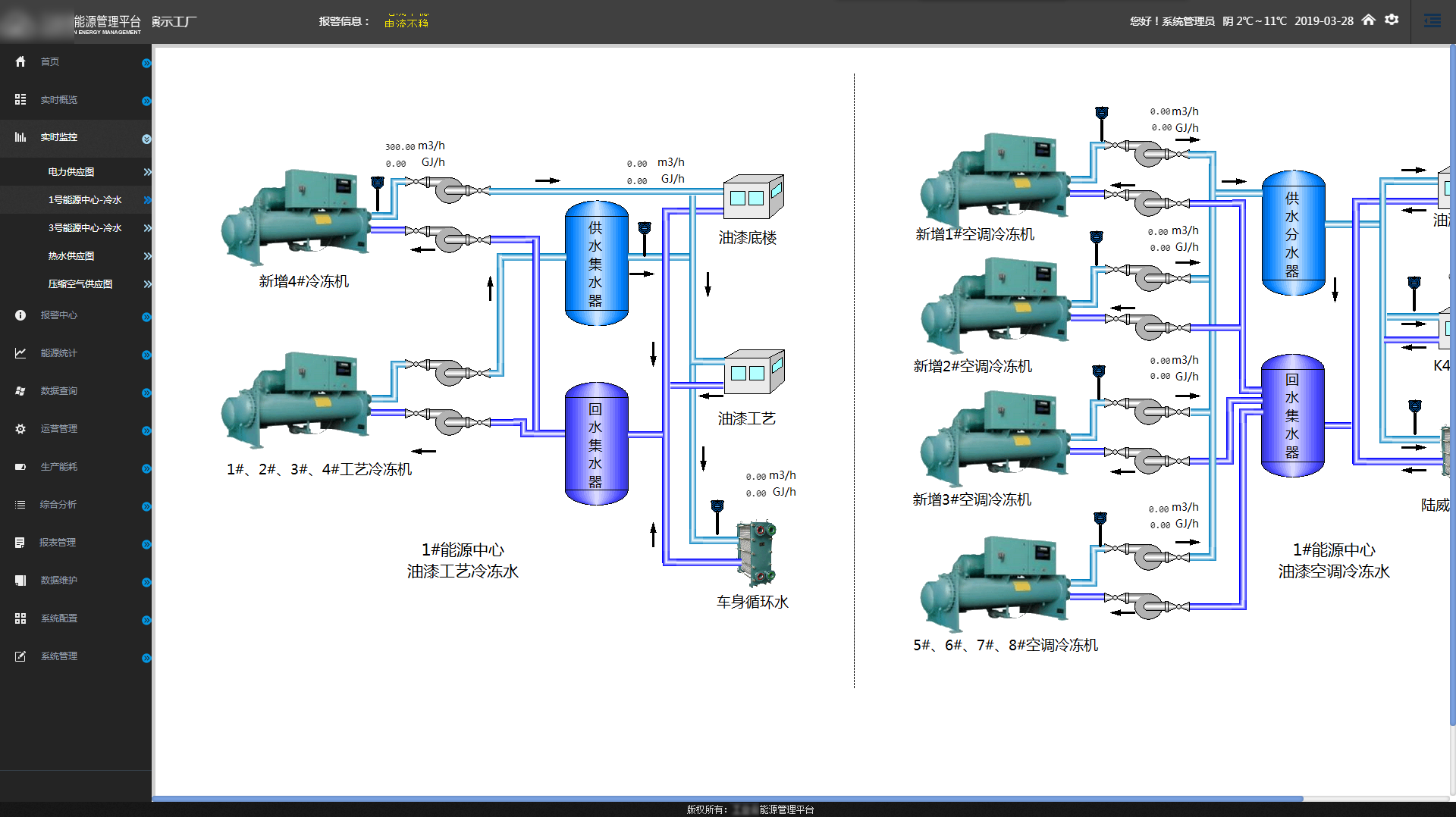The height and width of the screenshot is (817, 1456).
Task: Click the gear icon beside 运营管理
Action: tap(20, 429)
